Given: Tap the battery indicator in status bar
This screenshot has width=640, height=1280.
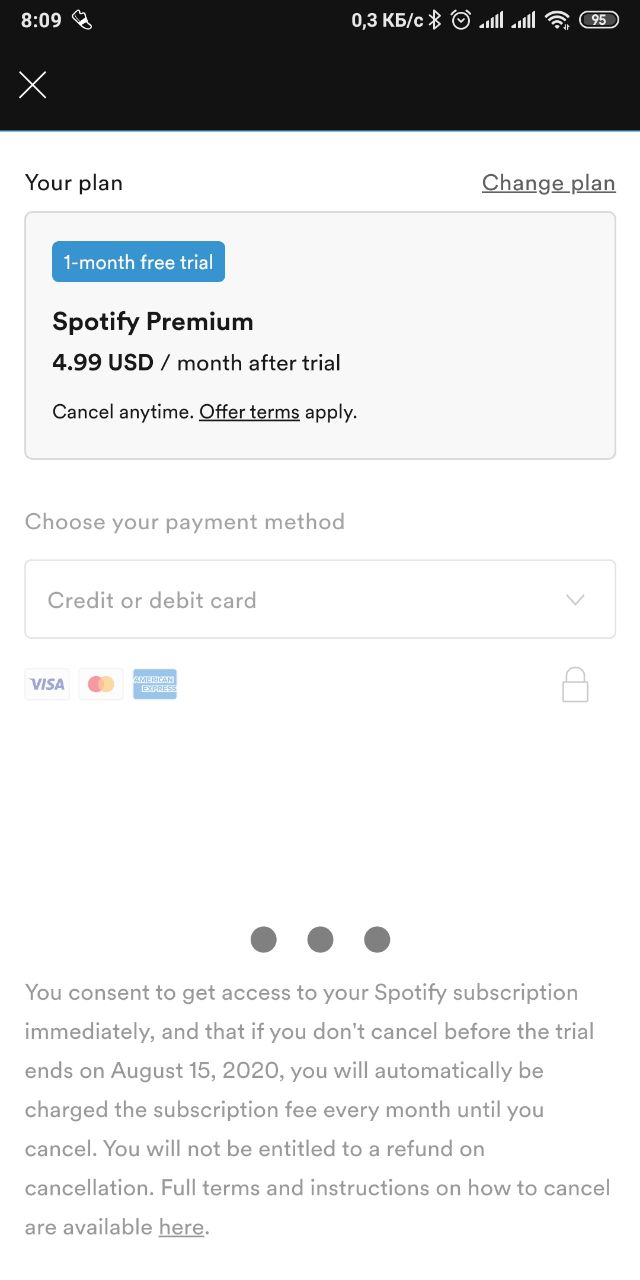Looking at the screenshot, I should pyautogui.click(x=599, y=20).
